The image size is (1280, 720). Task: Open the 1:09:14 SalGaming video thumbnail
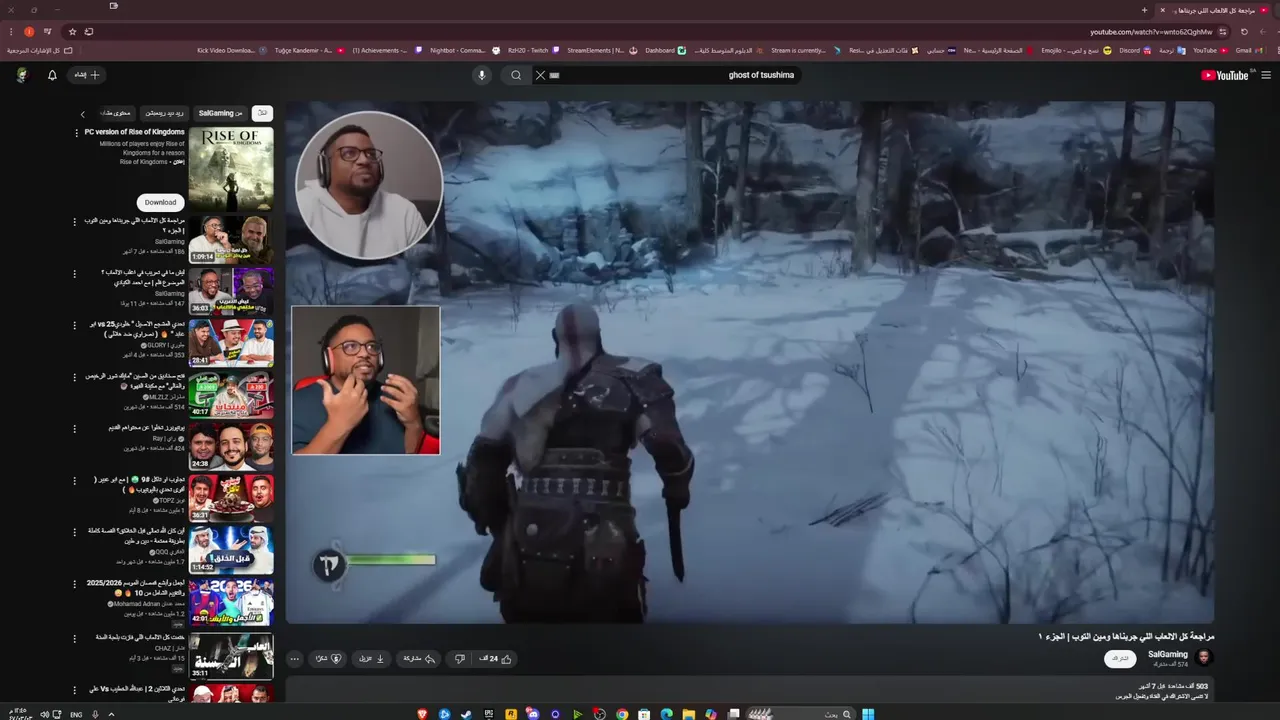(x=231, y=239)
